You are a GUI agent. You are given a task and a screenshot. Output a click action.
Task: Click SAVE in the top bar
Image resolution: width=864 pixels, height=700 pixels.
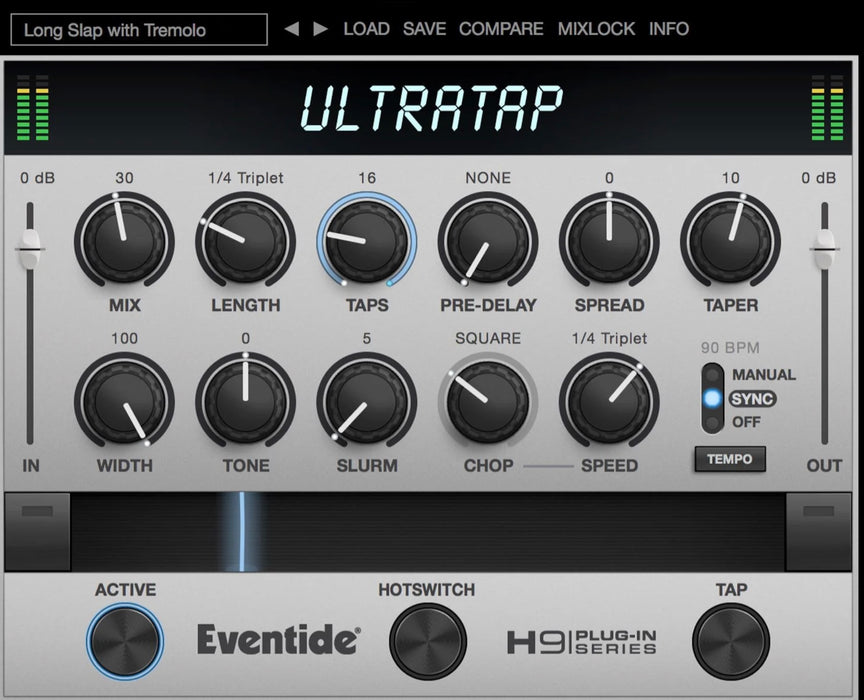pos(424,29)
